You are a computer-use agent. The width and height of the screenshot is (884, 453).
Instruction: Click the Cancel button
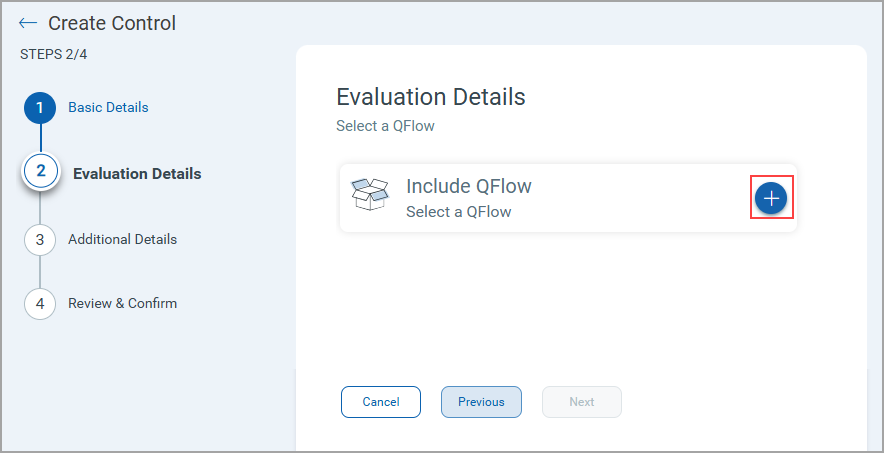click(381, 402)
